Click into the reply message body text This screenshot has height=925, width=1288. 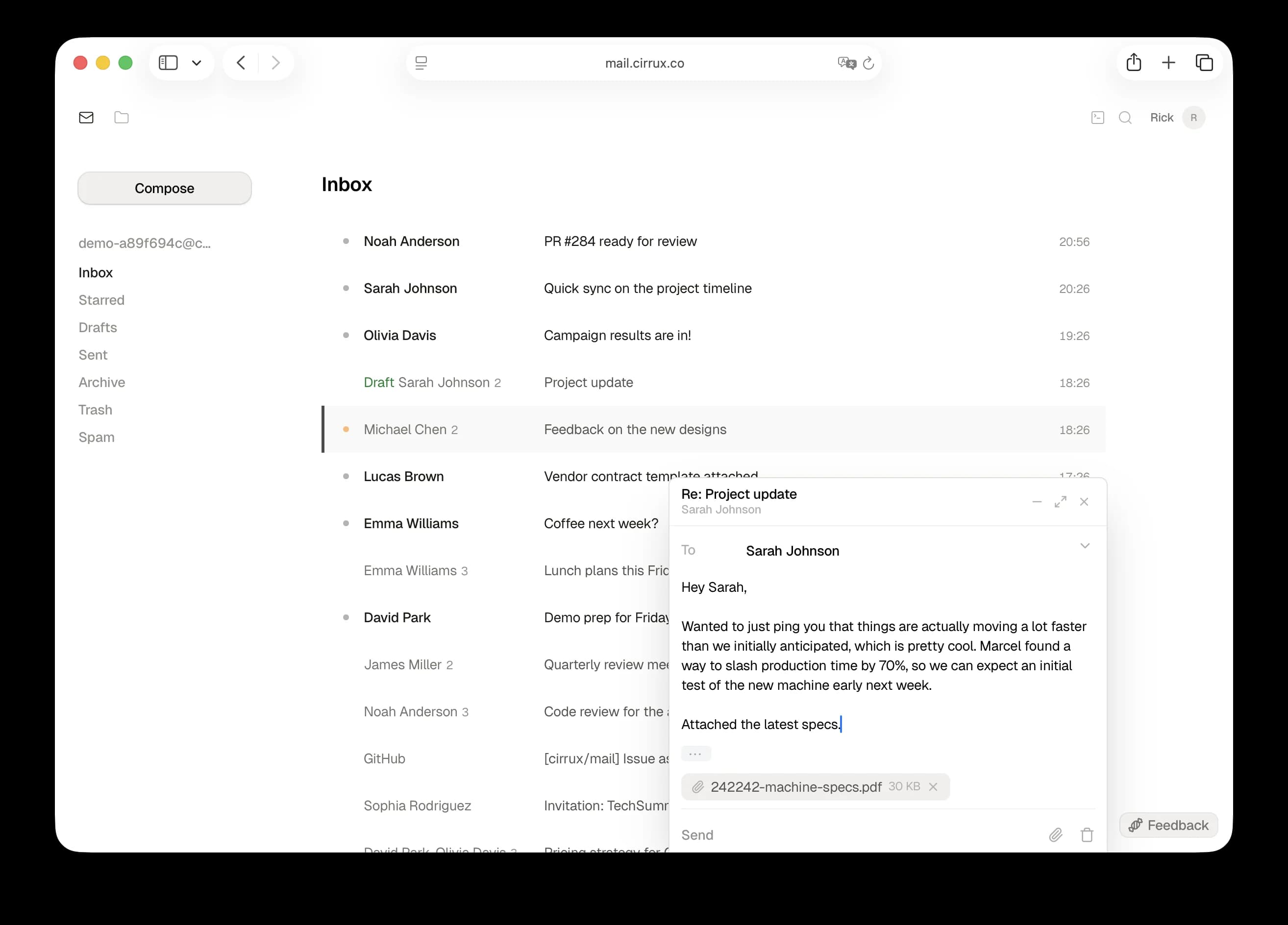pyautogui.click(x=885, y=655)
